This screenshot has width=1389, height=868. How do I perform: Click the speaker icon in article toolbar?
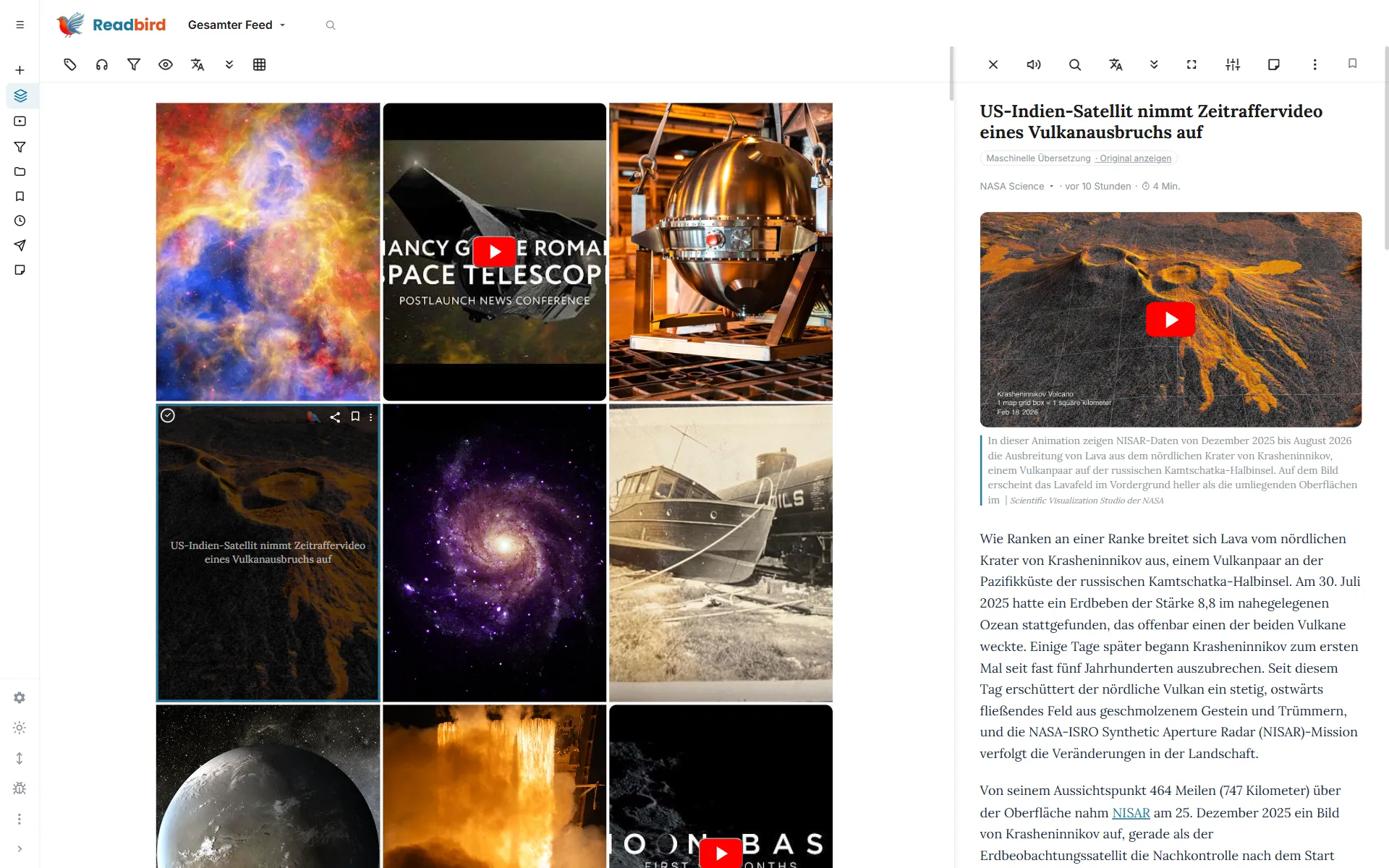(x=1034, y=64)
